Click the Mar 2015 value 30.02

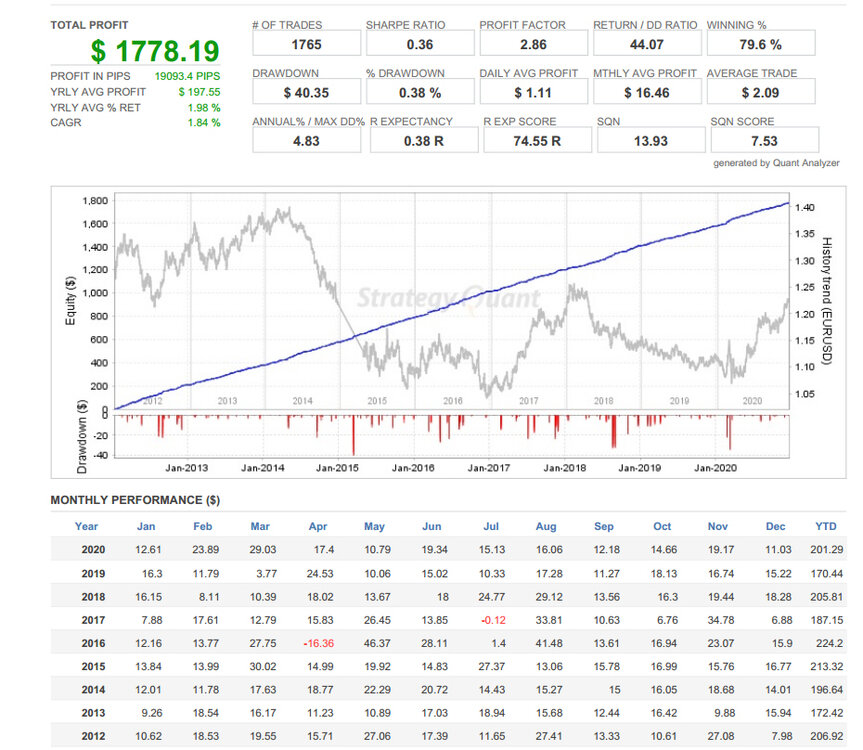coord(263,666)
